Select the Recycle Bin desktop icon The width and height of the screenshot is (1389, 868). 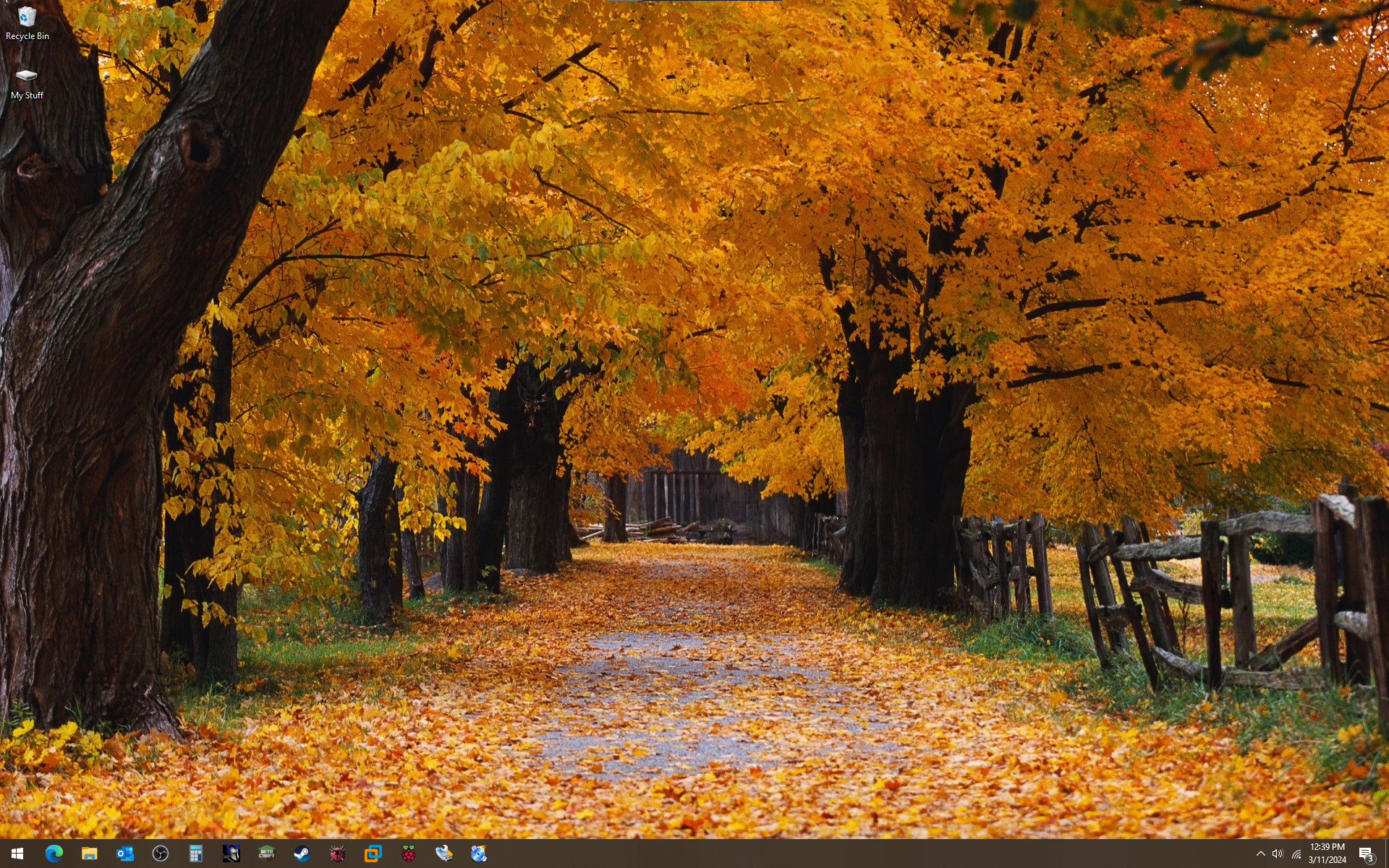pos(27,23)
